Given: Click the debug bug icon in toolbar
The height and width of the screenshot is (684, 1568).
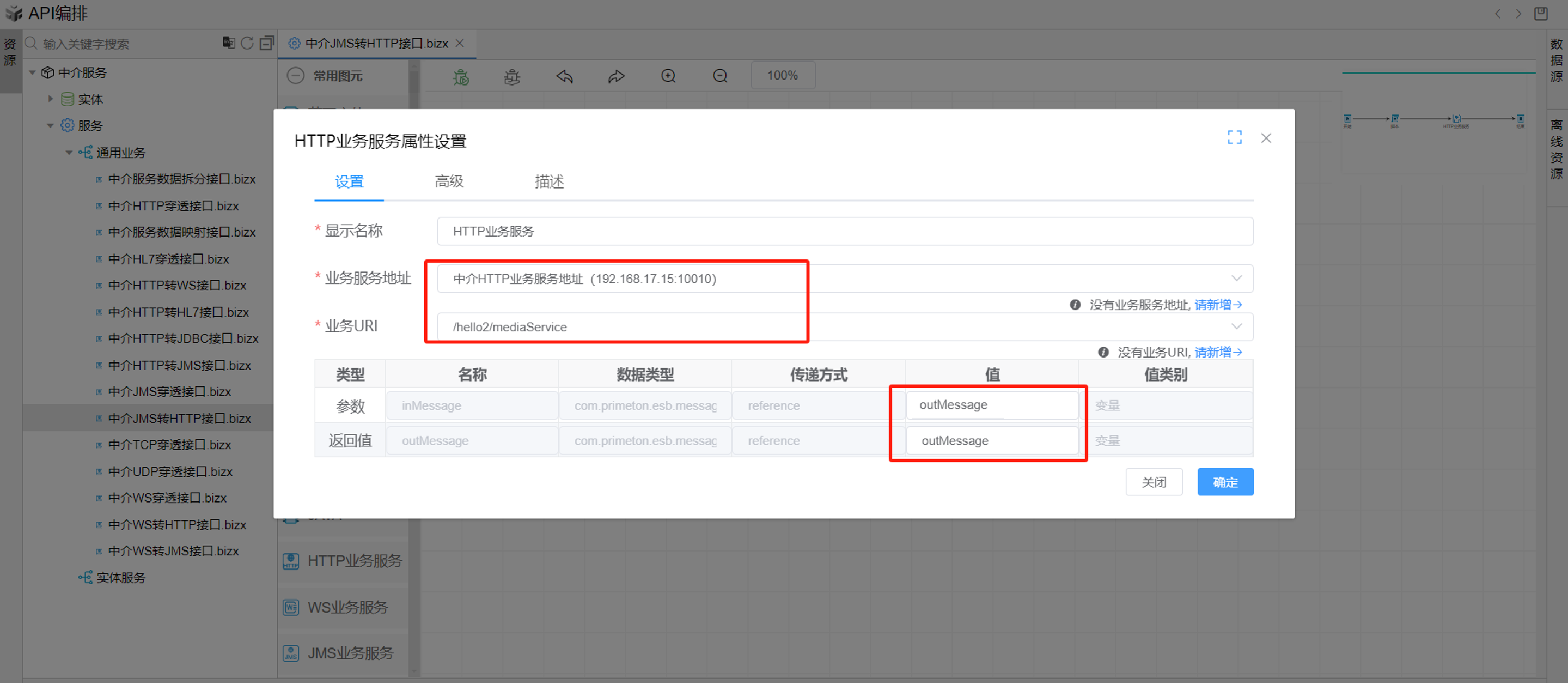Looking at the screenshot, I should click(x=461, y=76).
